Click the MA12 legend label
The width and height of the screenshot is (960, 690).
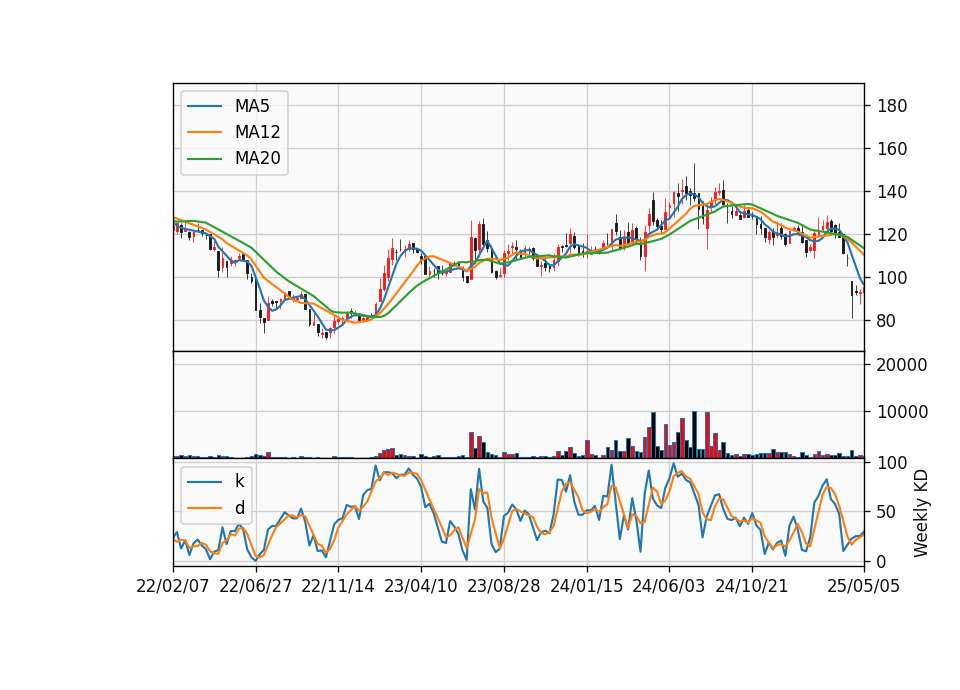click(257, 132)
